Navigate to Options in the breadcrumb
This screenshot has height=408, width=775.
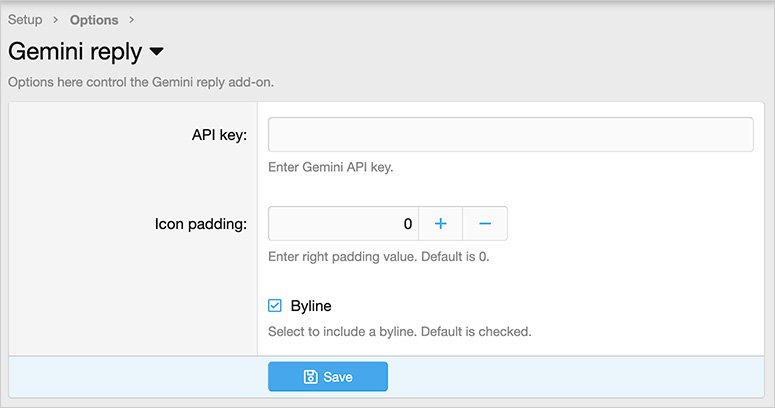(x=94, y=20)
